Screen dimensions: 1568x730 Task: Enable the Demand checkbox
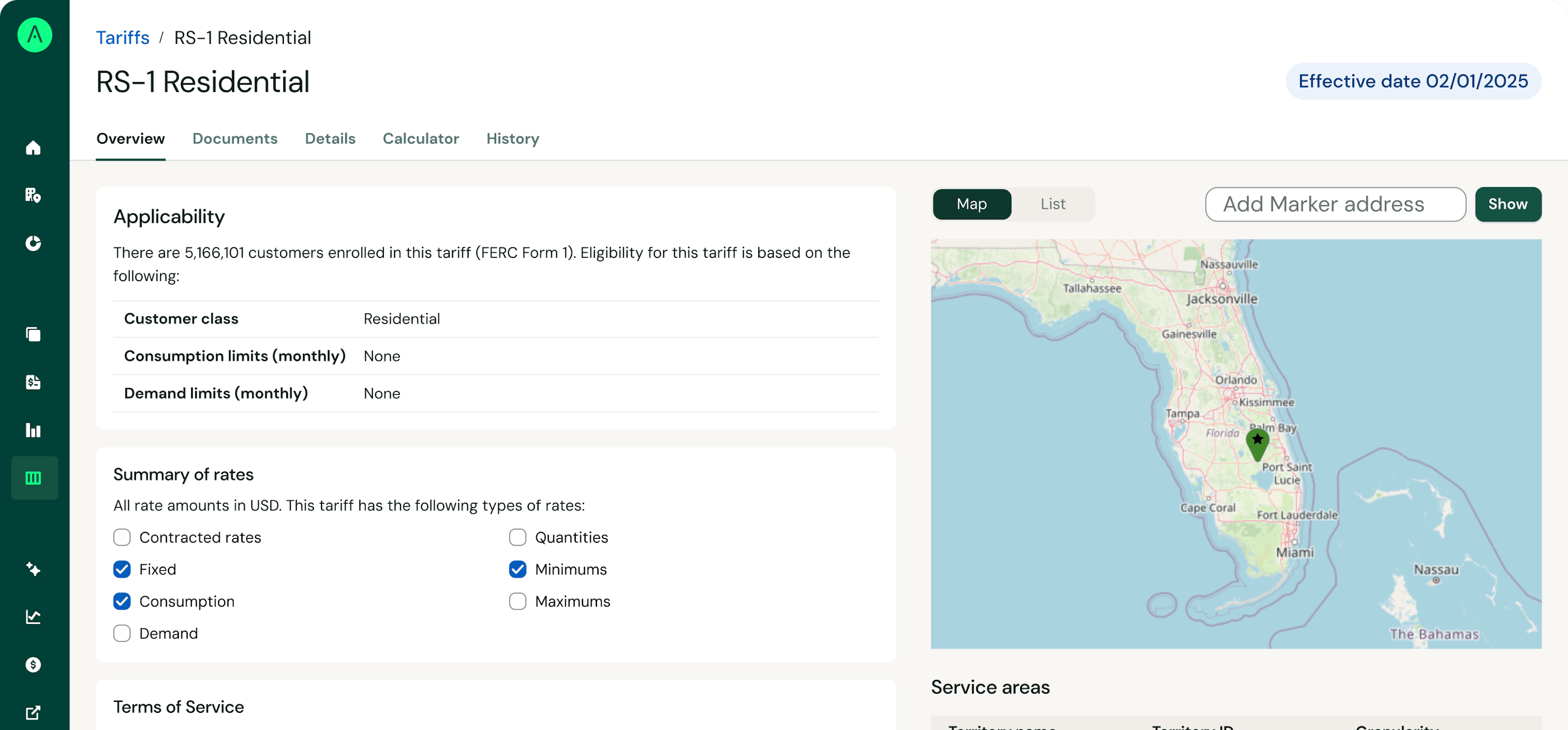pos(122,633)
